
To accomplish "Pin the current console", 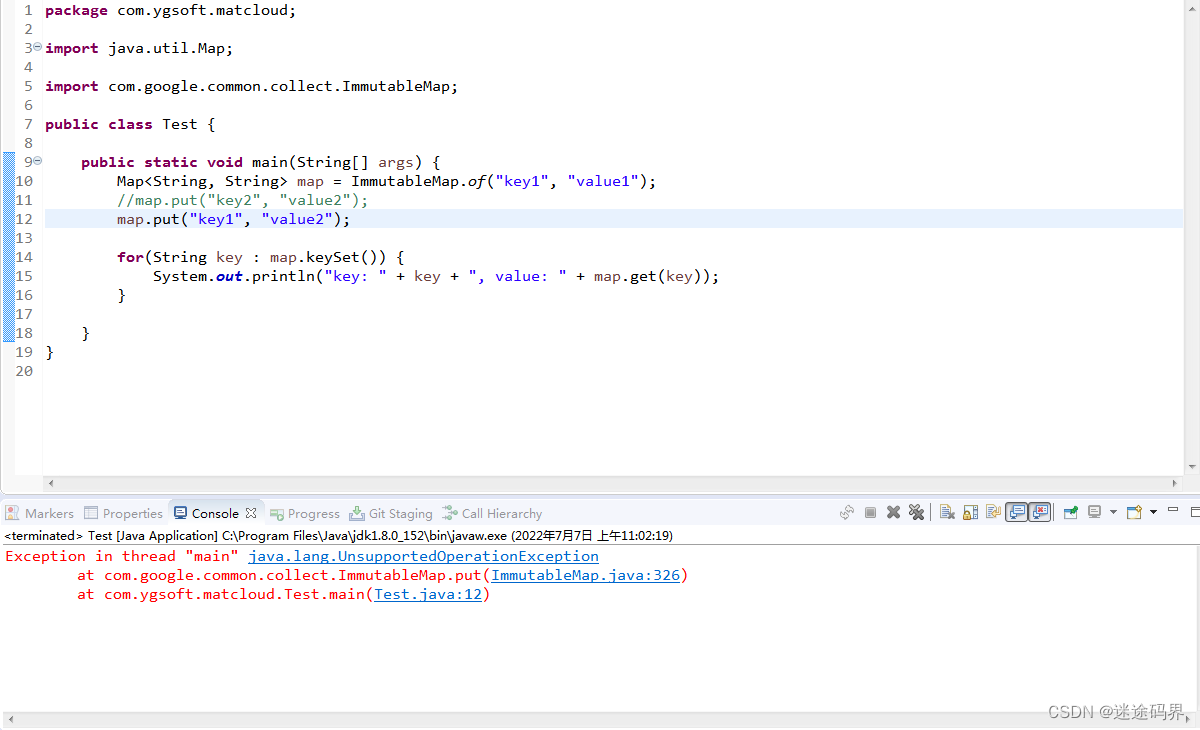I will [1071, 512].
